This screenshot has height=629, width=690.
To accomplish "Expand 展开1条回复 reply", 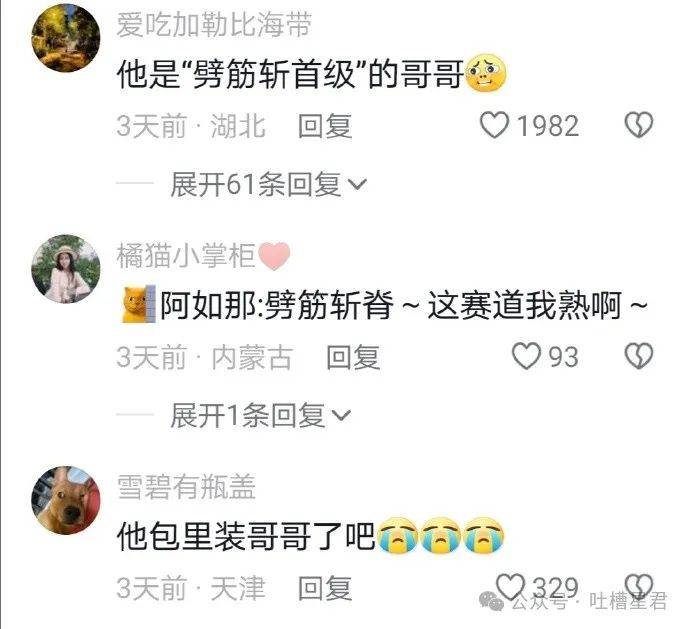I will point(248,415).
